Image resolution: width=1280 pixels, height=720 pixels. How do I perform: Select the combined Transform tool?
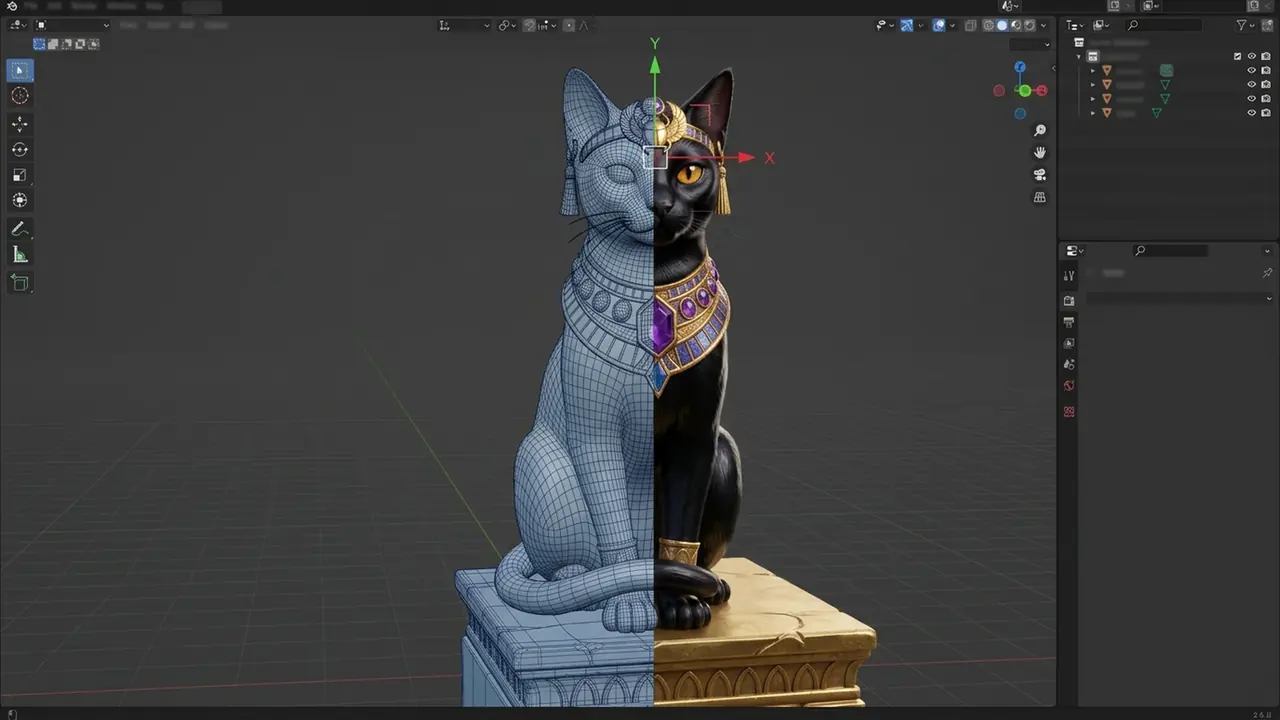click(20, 200)
